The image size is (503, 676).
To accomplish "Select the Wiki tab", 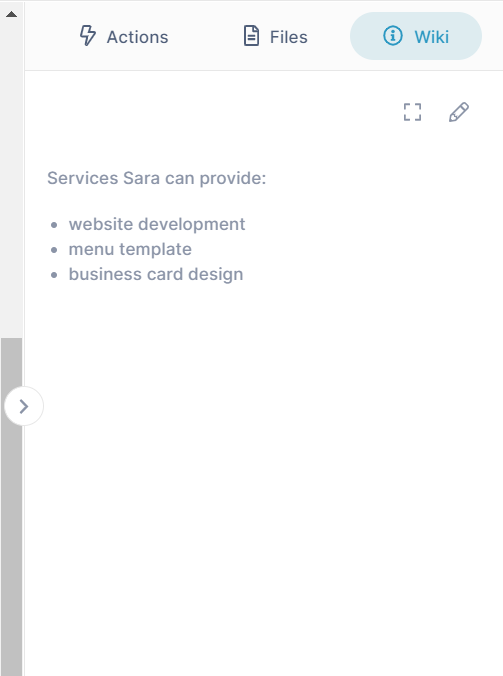I will 416,36.
